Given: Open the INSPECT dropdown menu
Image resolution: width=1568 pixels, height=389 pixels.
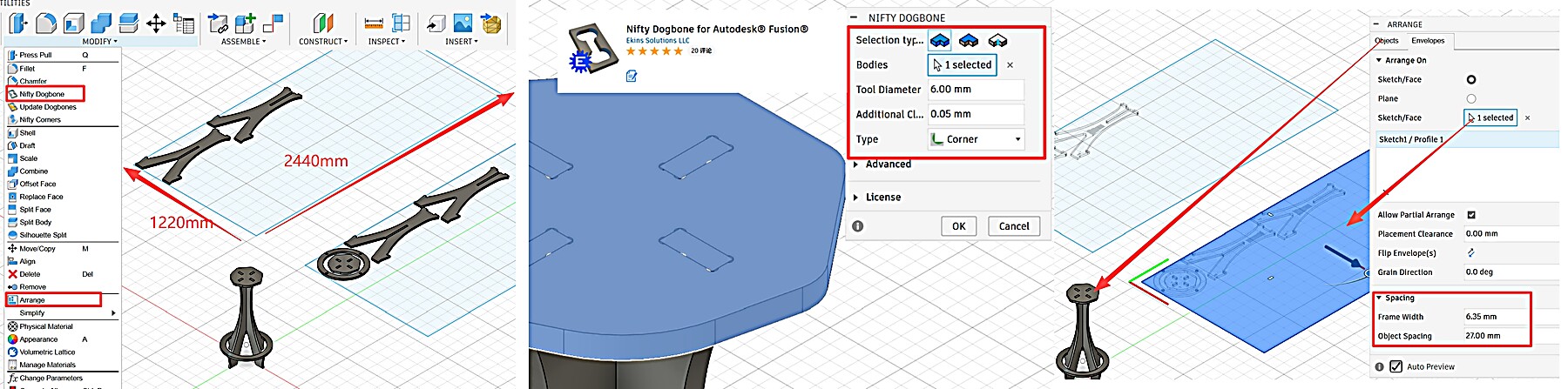Looking at the screenshot, I should [x=387, y=41].
